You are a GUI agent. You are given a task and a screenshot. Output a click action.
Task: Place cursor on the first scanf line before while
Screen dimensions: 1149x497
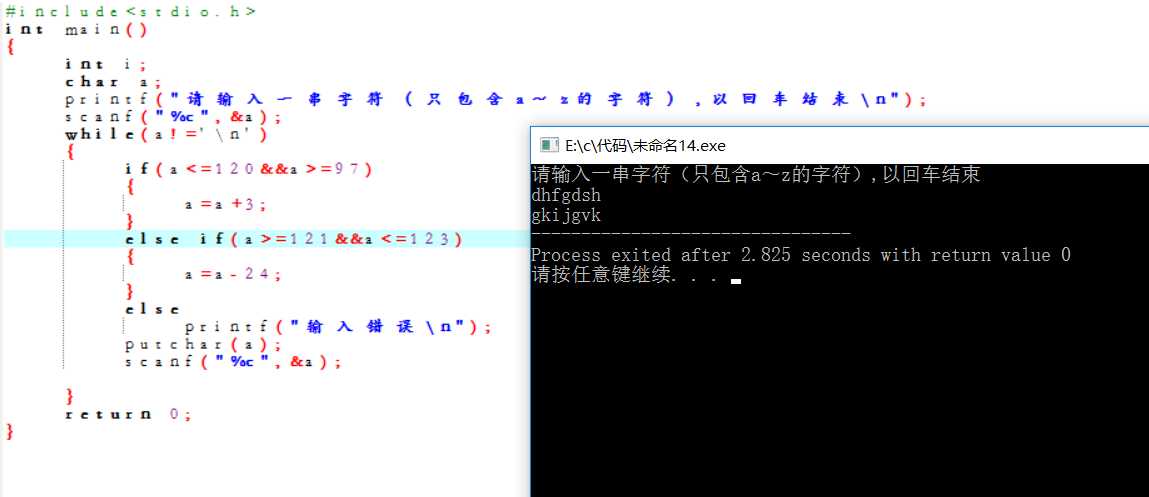click(173, 117)
